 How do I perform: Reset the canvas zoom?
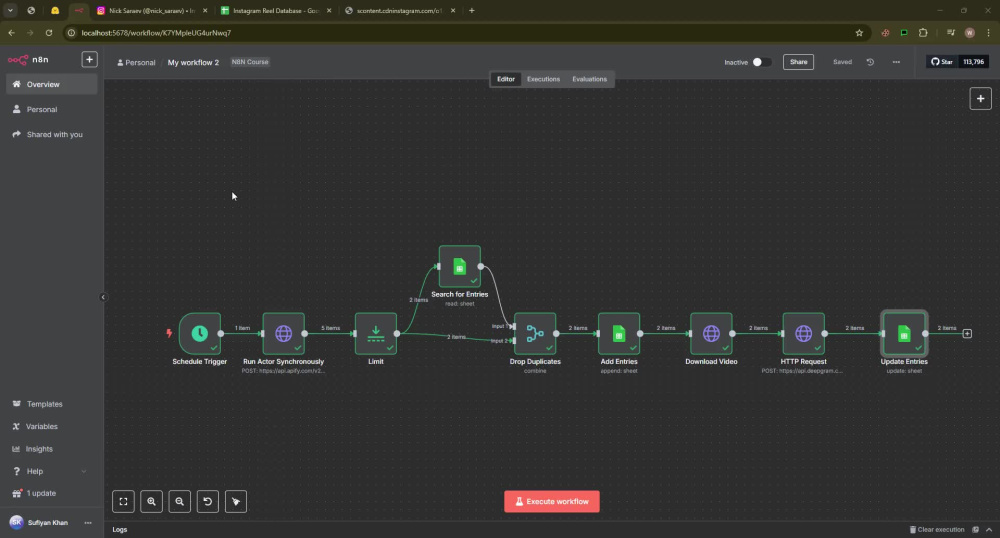[207, 502]
